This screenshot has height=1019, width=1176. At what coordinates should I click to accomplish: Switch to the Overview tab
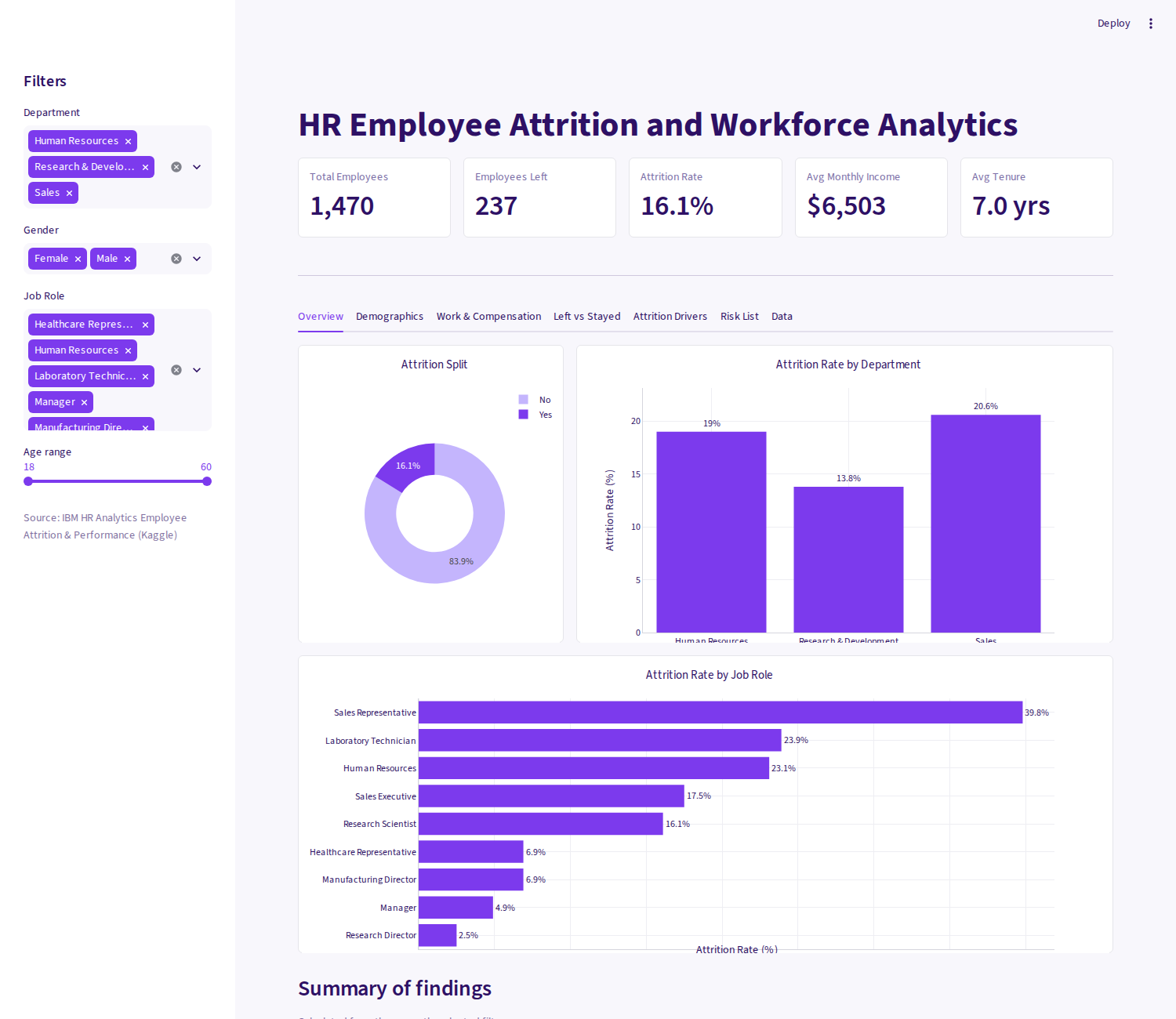[321, 317]
